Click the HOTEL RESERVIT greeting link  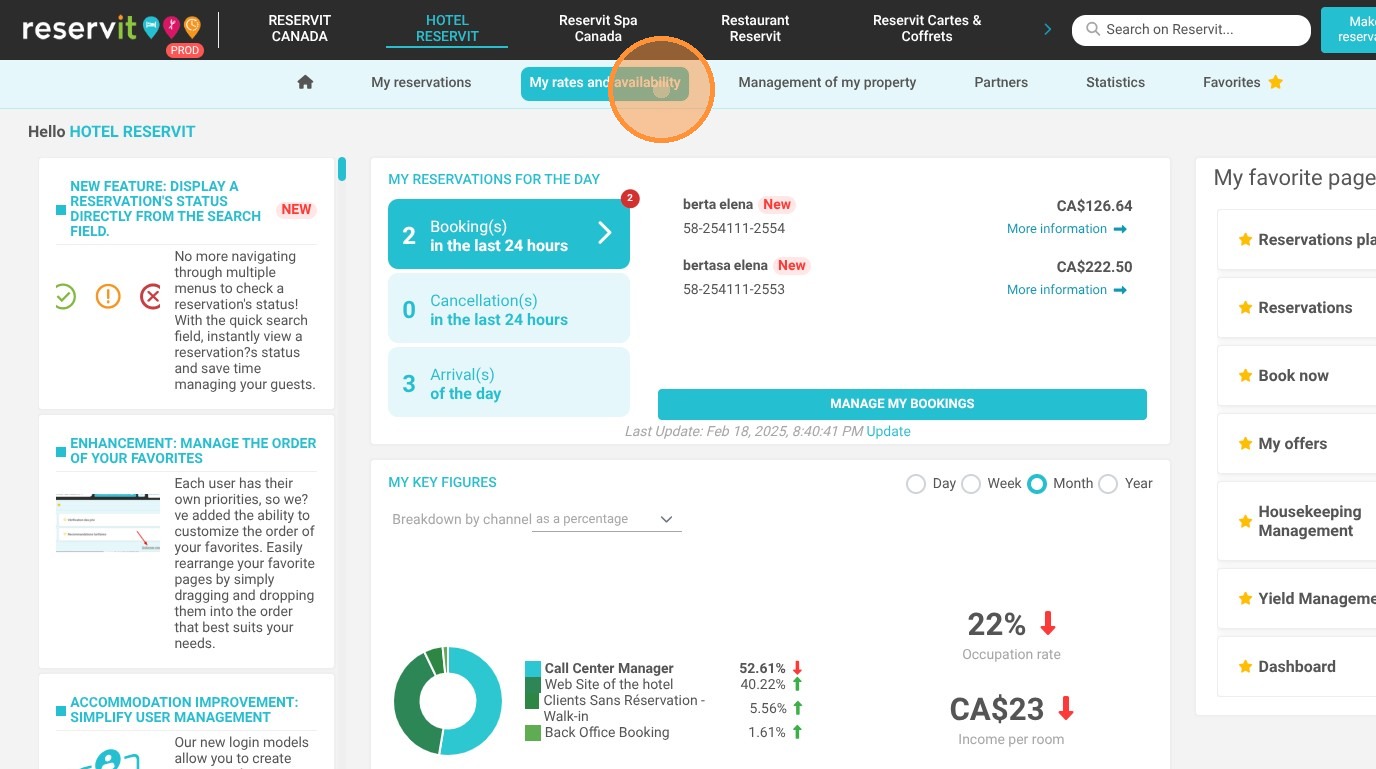[132, 132]
